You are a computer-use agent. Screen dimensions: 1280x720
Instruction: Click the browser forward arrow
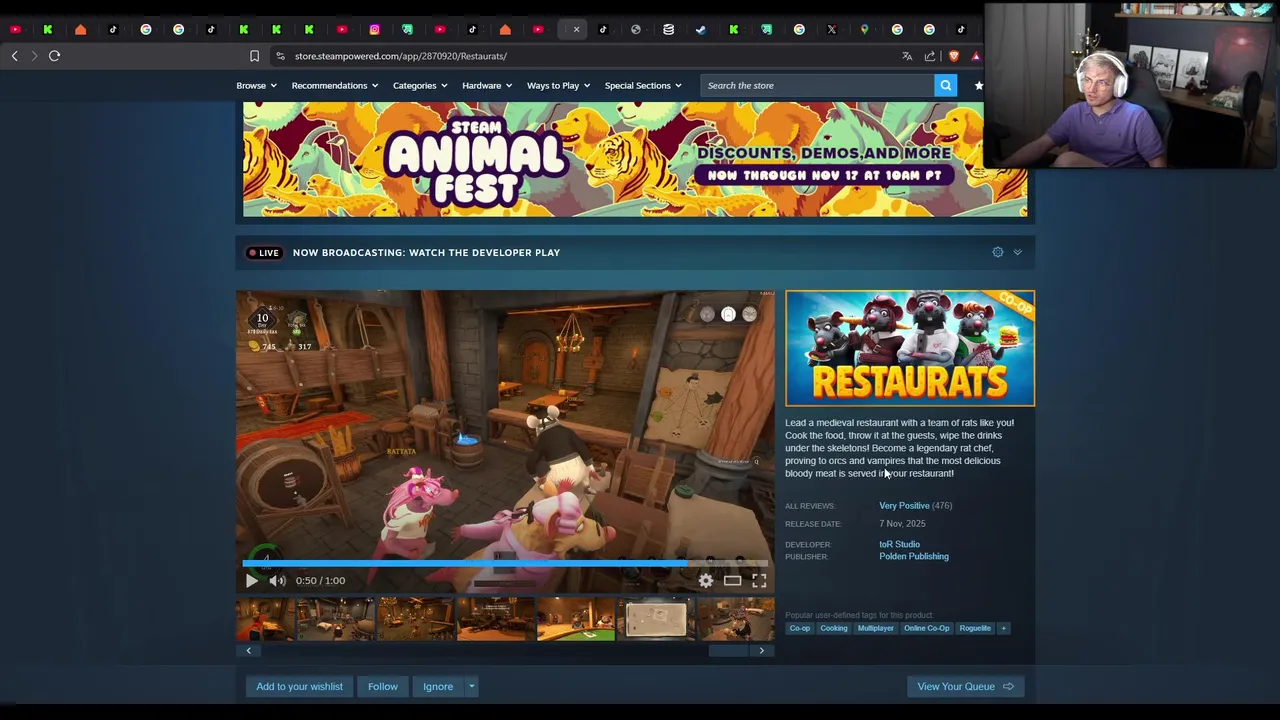click(x=34, y=56)
